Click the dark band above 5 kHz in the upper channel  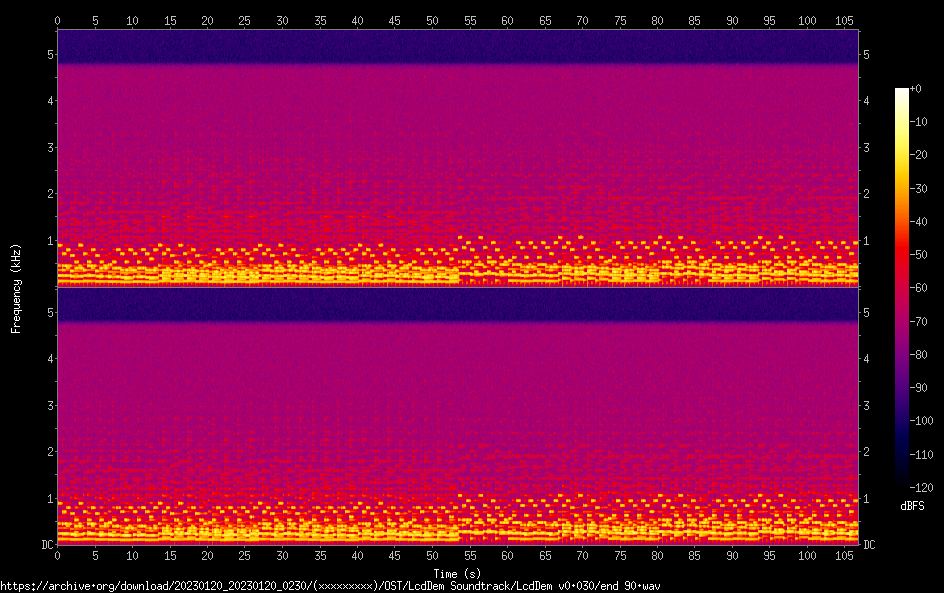(x=458, y=47)
